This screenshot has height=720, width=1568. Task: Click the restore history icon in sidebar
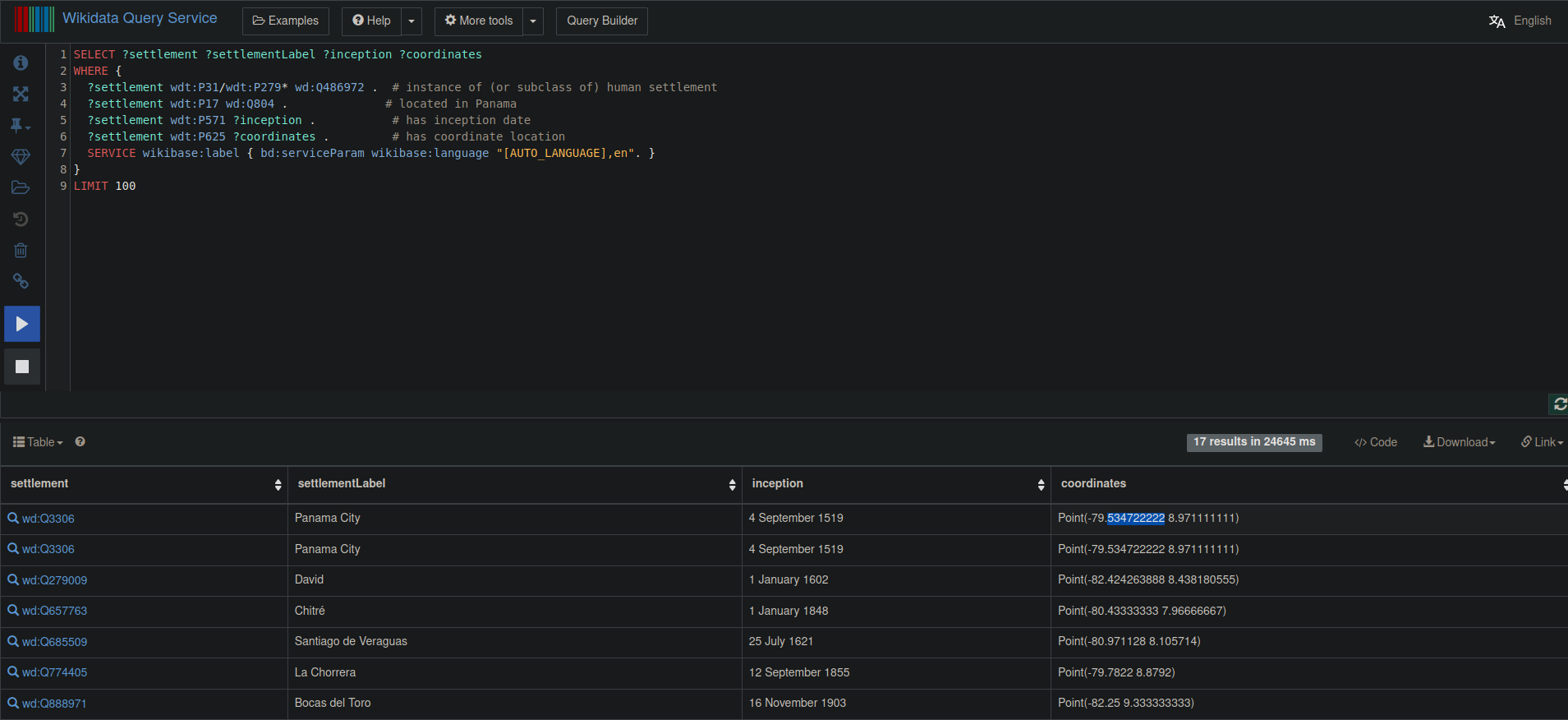tap(21, 219)
